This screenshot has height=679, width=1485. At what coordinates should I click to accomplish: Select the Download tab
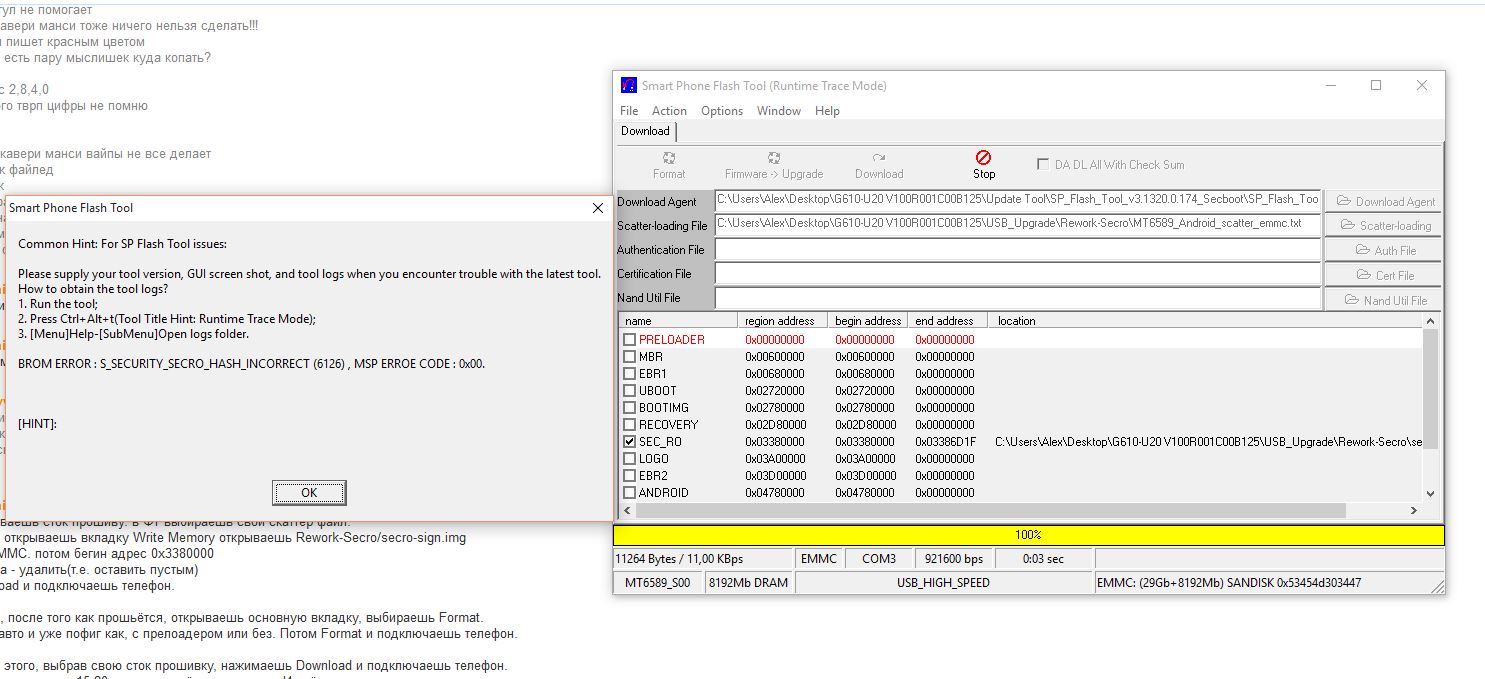pos(645,131)
